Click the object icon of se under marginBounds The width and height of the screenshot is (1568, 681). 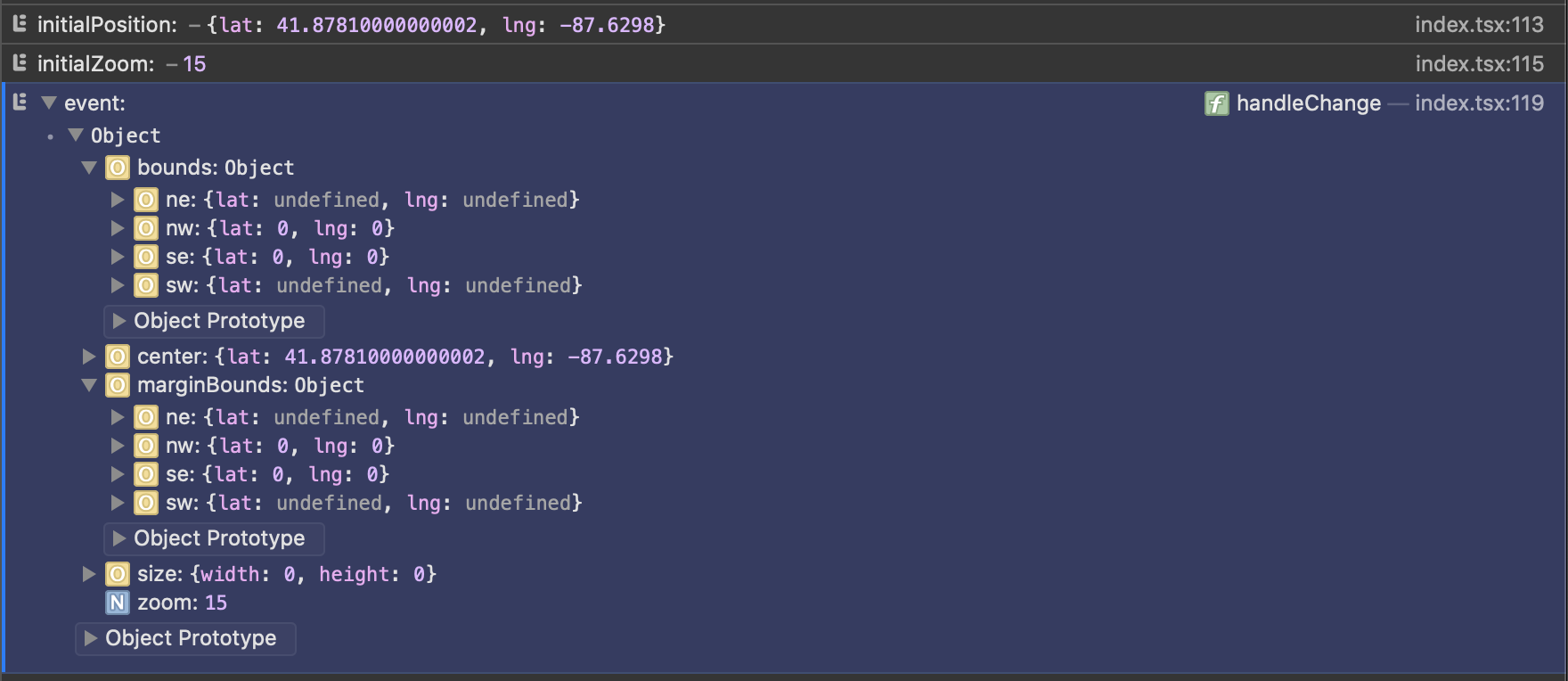(x=146, y=474)
